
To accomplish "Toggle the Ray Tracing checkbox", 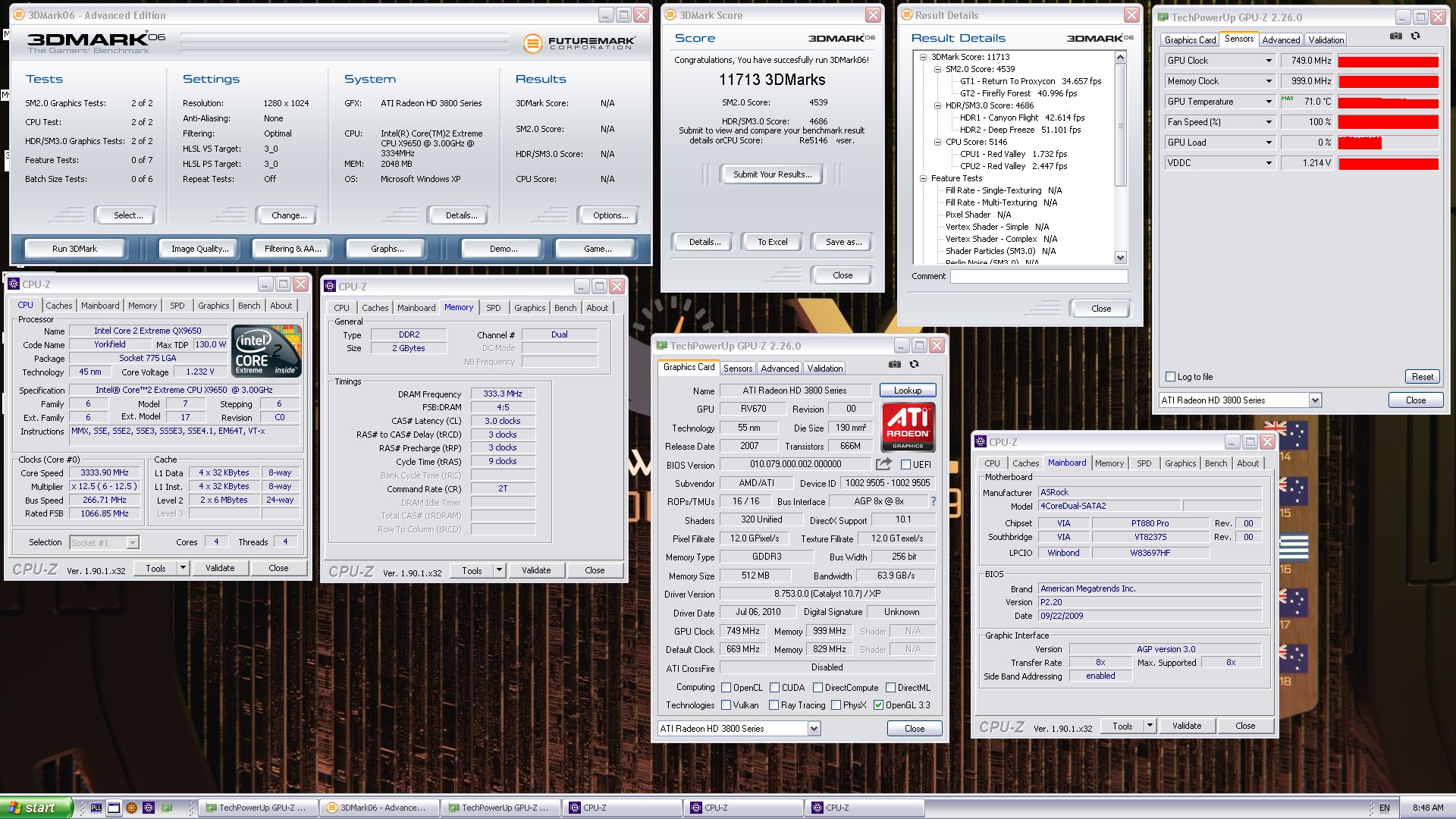I will 773,705.
